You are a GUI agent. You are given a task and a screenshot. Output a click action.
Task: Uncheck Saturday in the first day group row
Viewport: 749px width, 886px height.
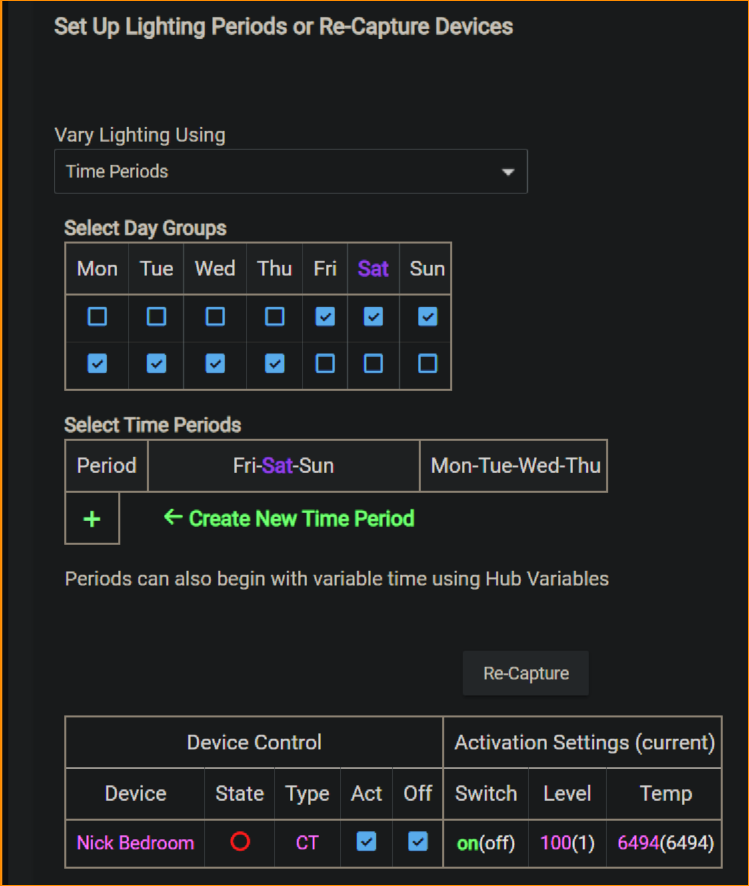[373, 317]
